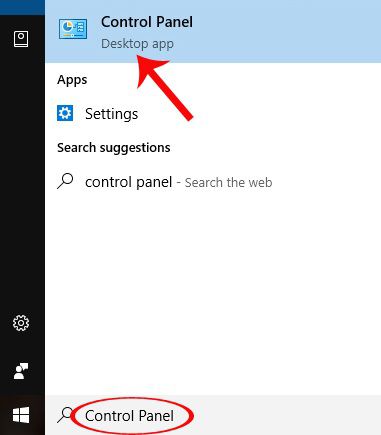Open the feedback person icon in sidebar
The image size is (381, 435).
pos(21,371)
